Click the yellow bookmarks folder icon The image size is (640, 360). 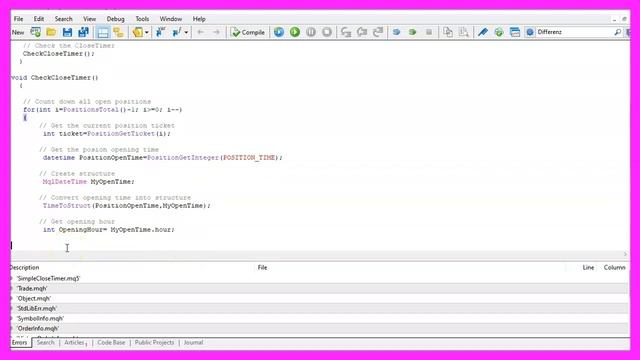click(x=138, y=32)
